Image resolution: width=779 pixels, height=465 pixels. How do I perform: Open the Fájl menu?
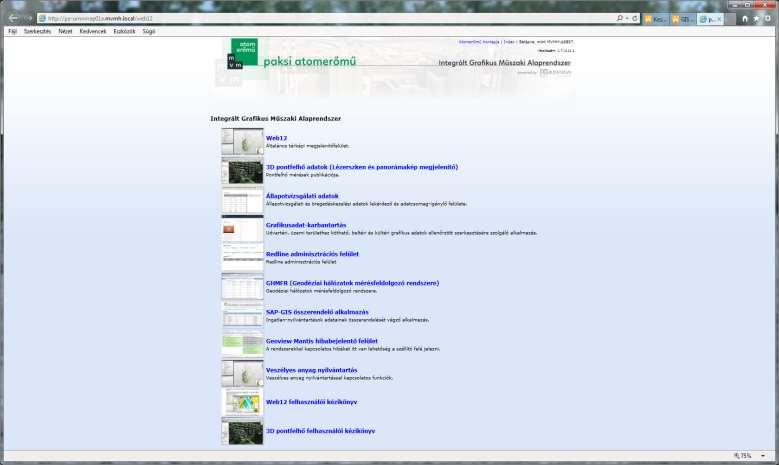pyautogui.click(x=12, y=31)
